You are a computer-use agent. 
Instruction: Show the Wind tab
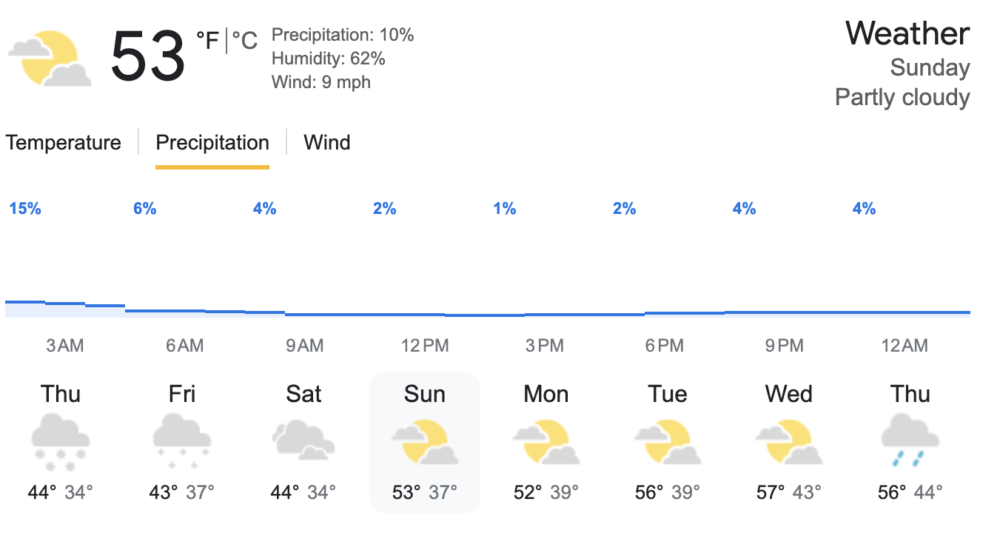[x=327, y=143]
